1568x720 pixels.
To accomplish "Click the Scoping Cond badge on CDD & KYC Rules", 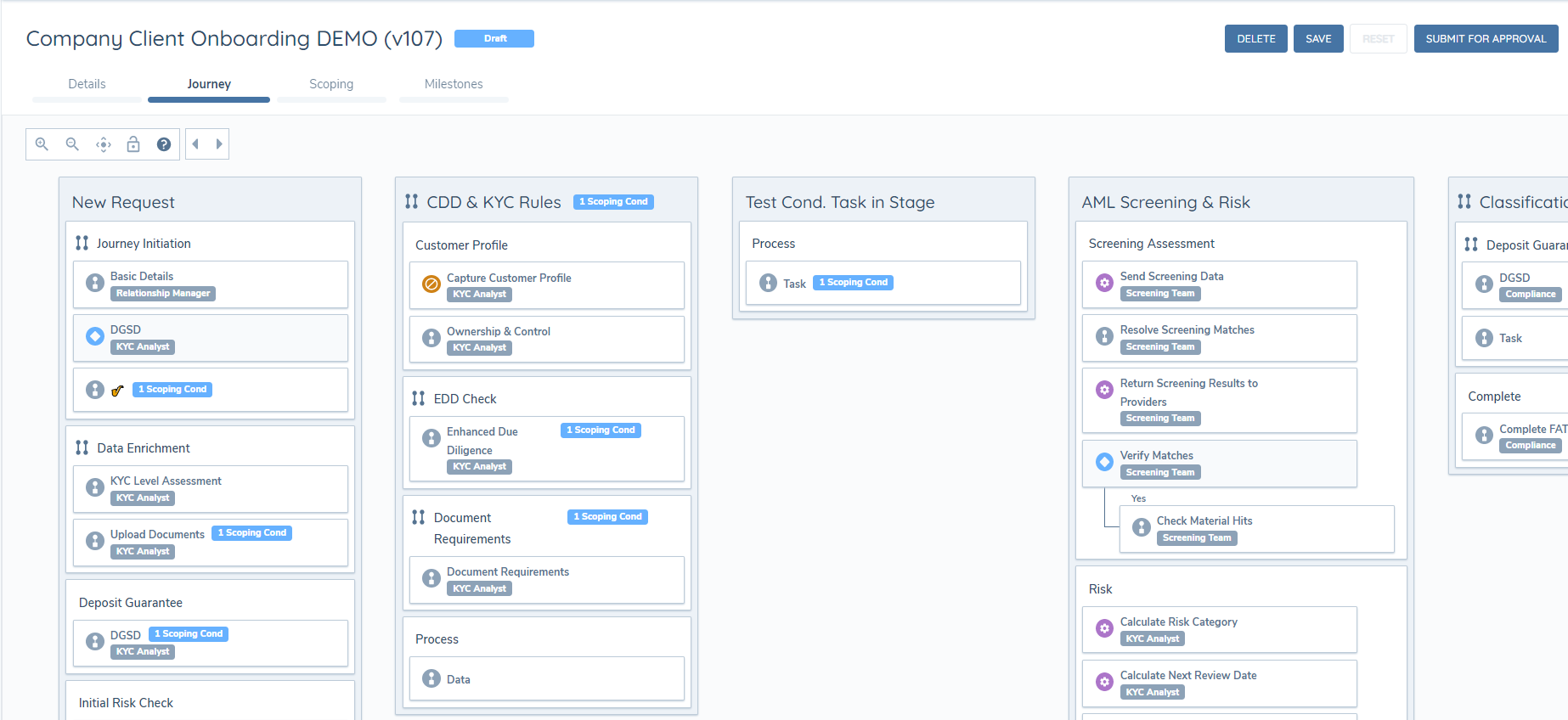I will pos(613,202).
